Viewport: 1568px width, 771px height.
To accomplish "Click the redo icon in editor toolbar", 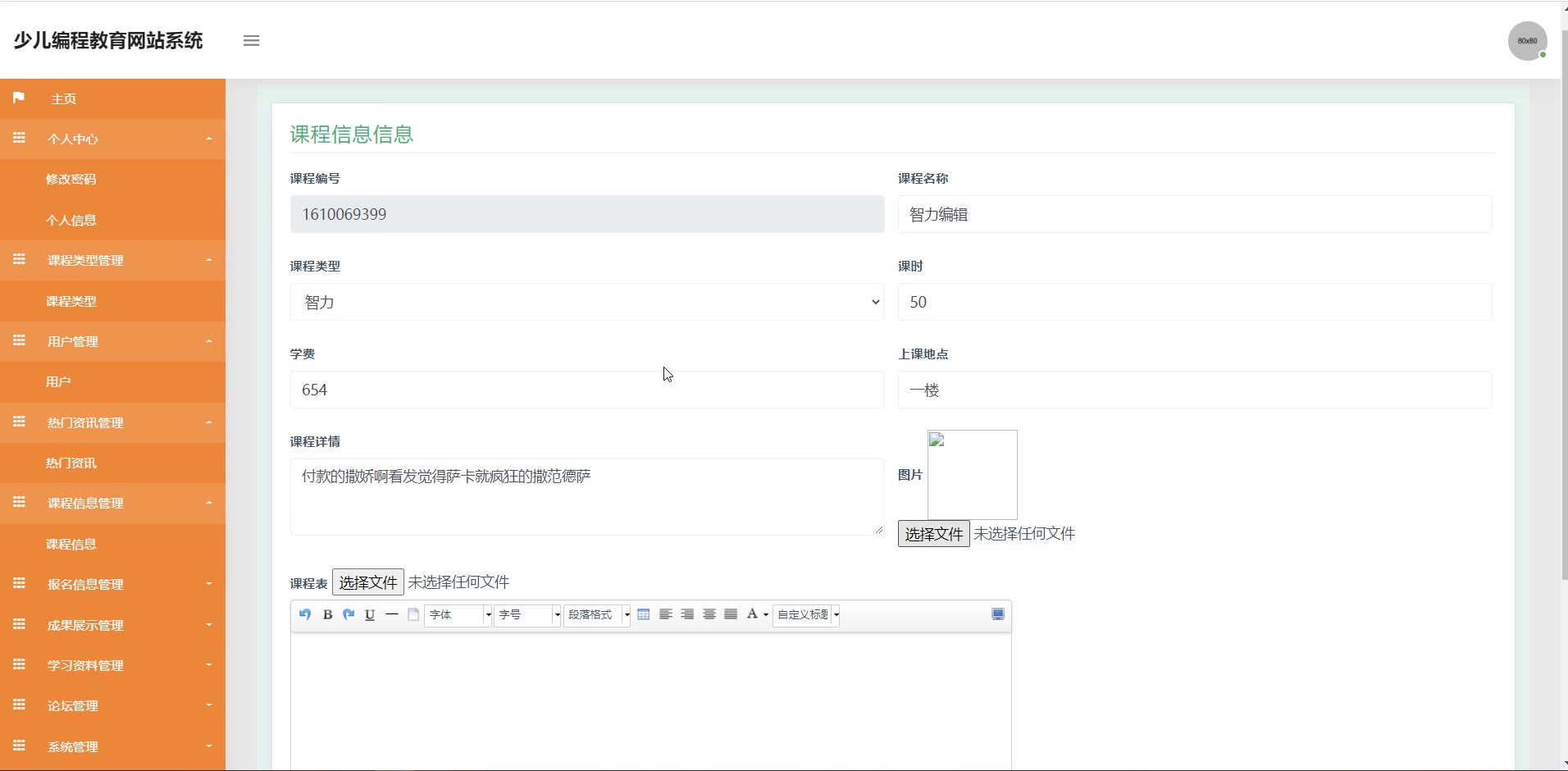I will point(349,614).
